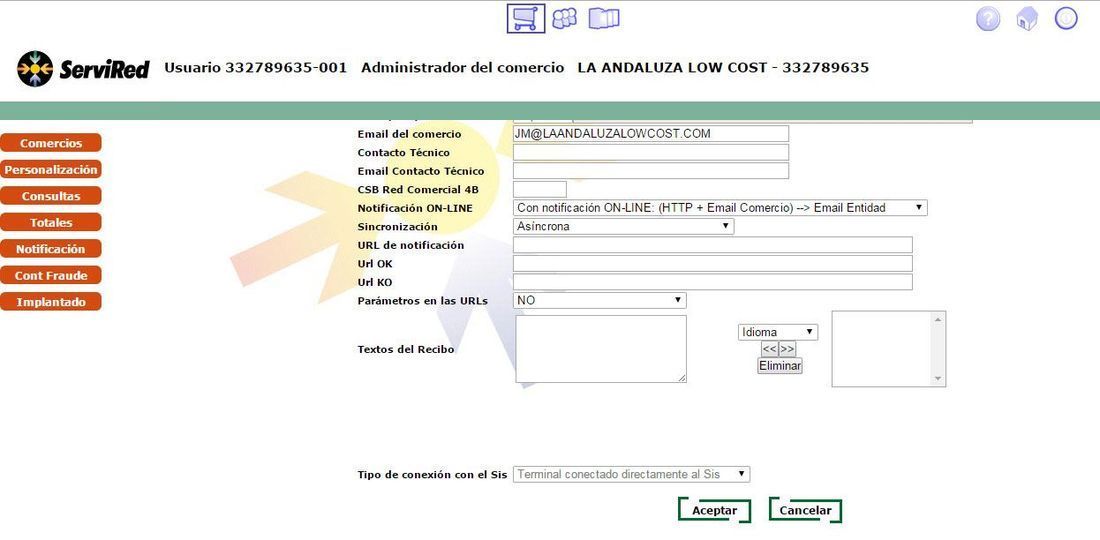The image size is (1100, 540).
Task: Open the Notificación ON-LINE dropdown
Action: [x=720, y=208]
